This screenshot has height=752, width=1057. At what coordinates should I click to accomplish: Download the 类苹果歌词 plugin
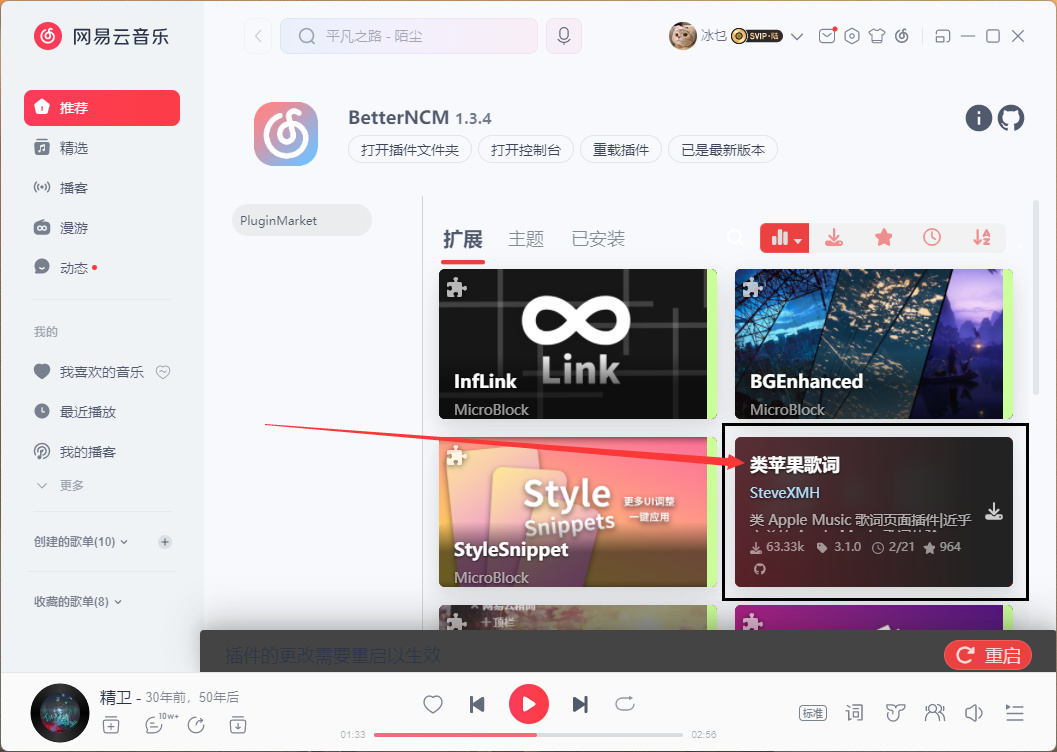pos(994,511)
